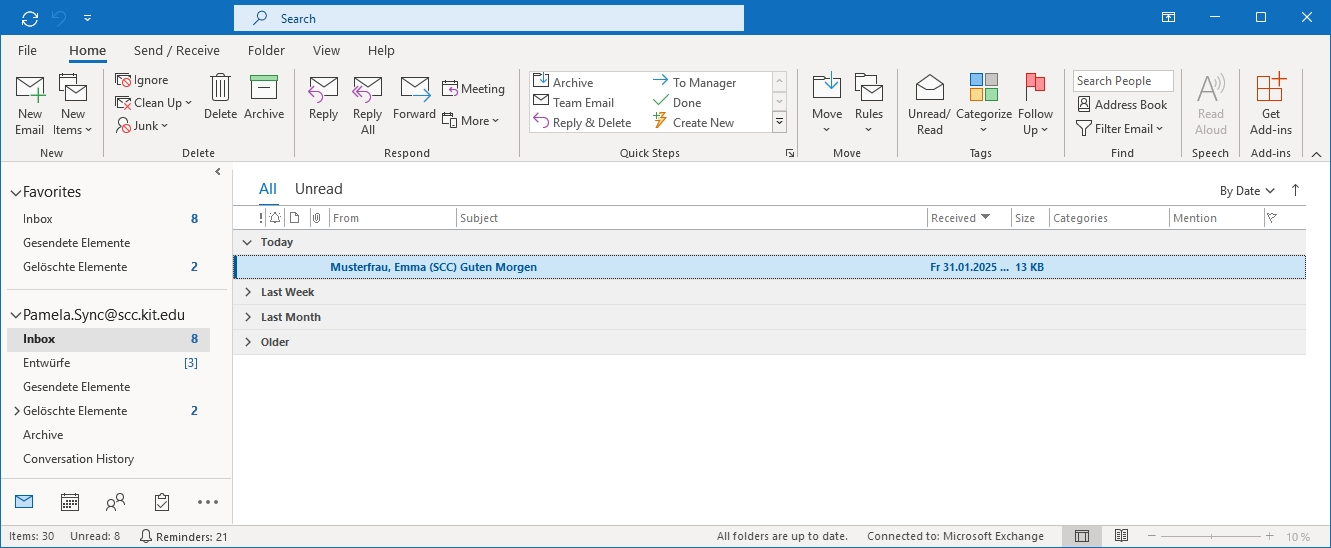Expand the Gelöschte Elemente folder tree
The width and height of the screenshot is (1331, 548).
pyautogui.click(x=16, y=411)
